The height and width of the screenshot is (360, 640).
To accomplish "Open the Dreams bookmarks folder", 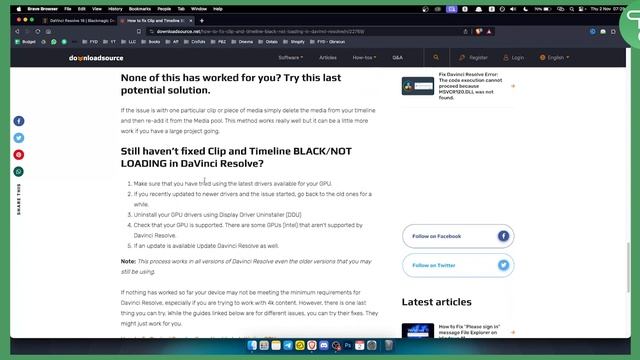I will [242, 42].
